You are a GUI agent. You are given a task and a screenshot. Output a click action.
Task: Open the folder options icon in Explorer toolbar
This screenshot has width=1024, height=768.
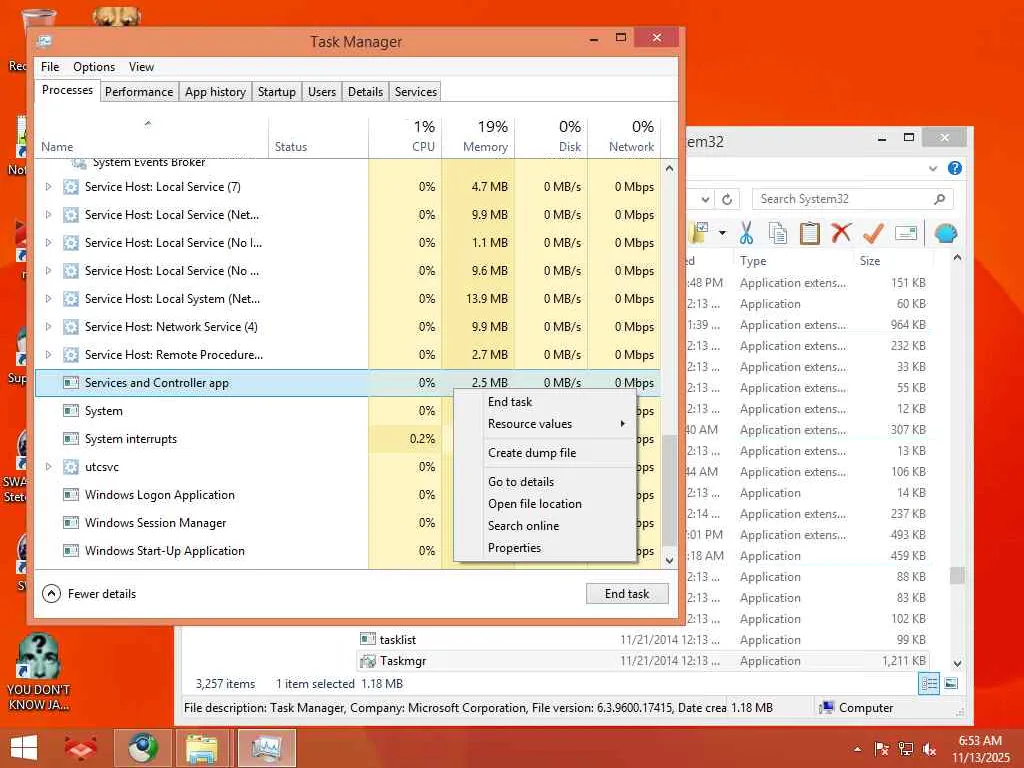click(x=699, y=232)
